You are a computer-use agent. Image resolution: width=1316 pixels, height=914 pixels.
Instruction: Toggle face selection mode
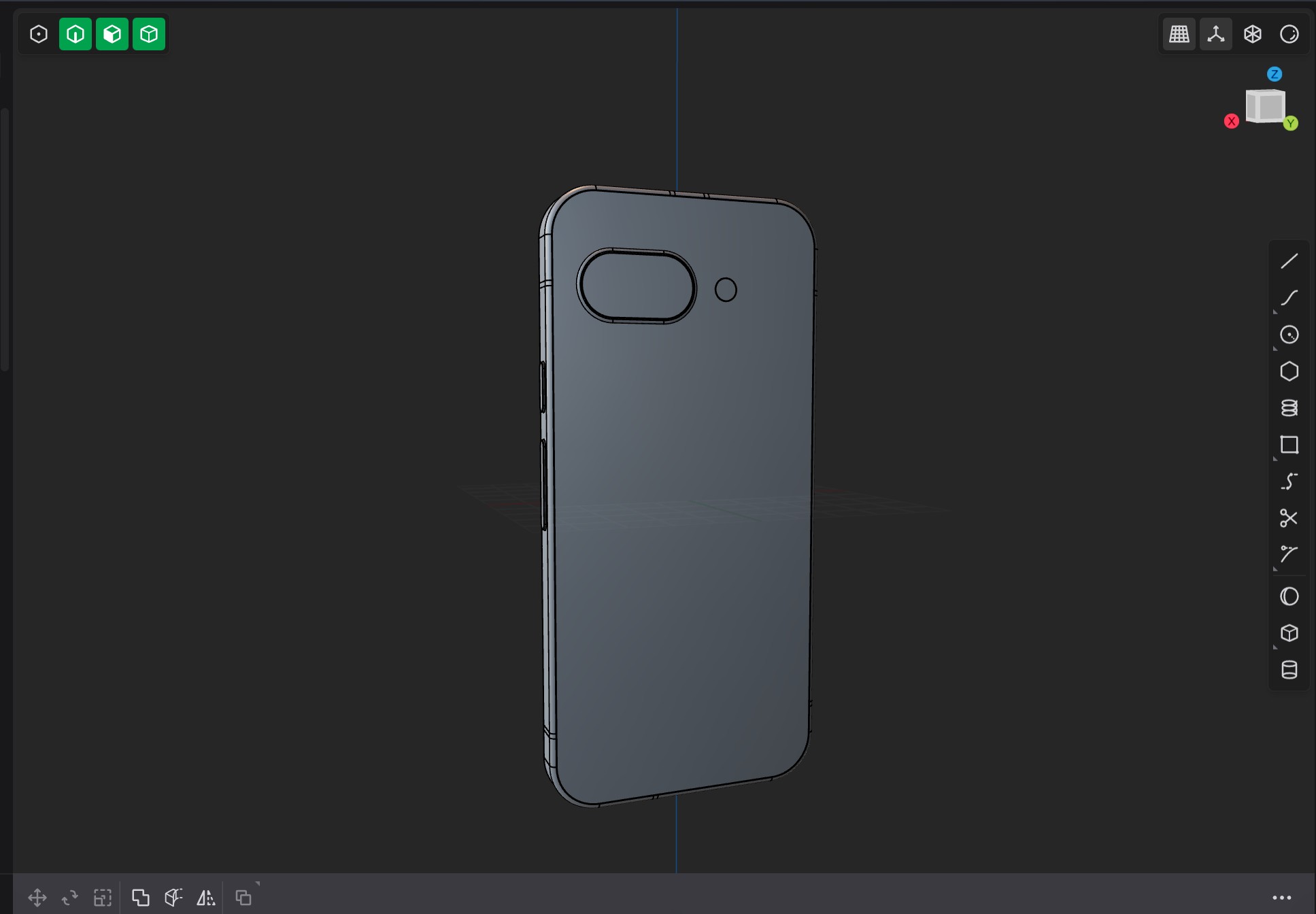tap(112, 34)
